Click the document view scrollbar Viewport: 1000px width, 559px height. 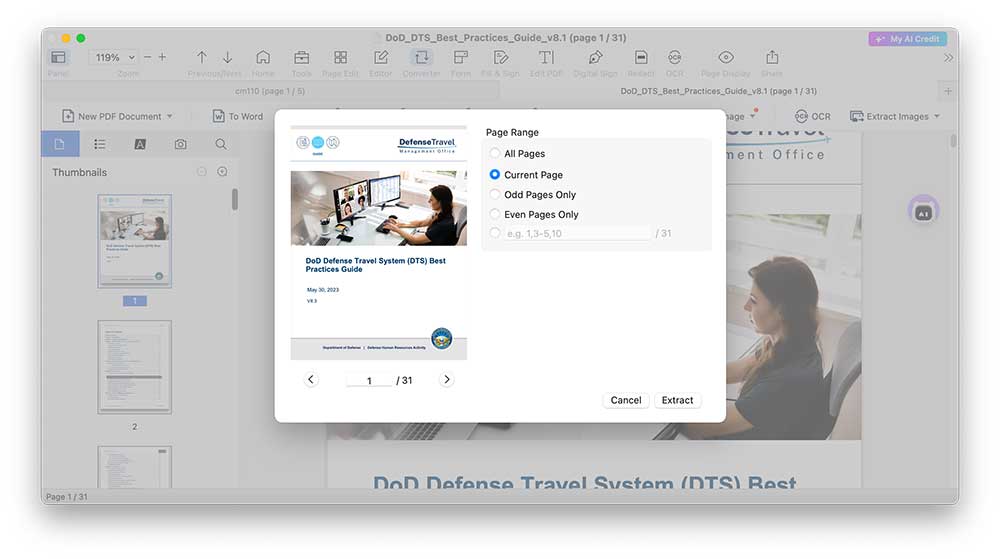[953, 141]
